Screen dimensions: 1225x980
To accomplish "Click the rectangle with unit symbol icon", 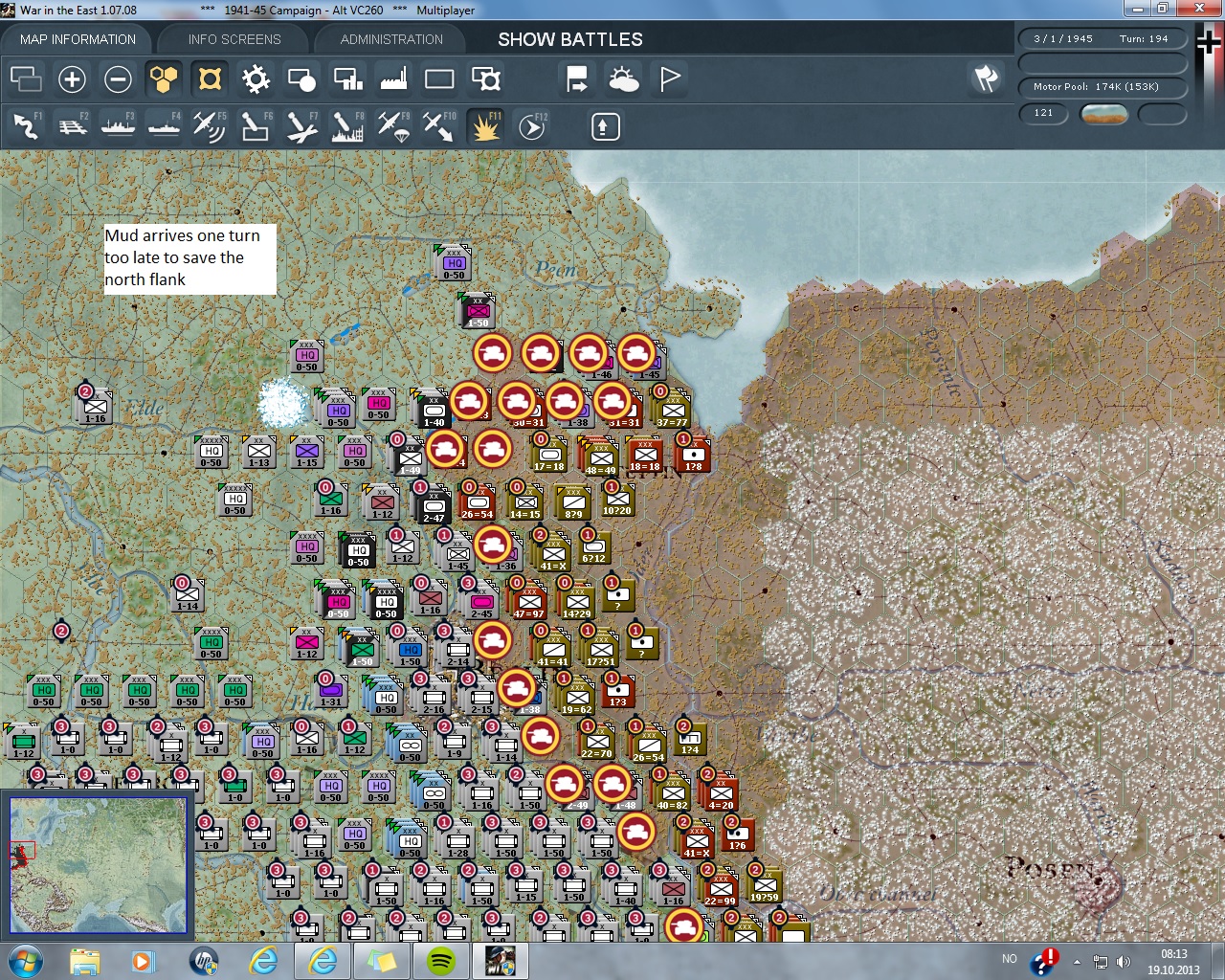I will (x=485, y=78).
